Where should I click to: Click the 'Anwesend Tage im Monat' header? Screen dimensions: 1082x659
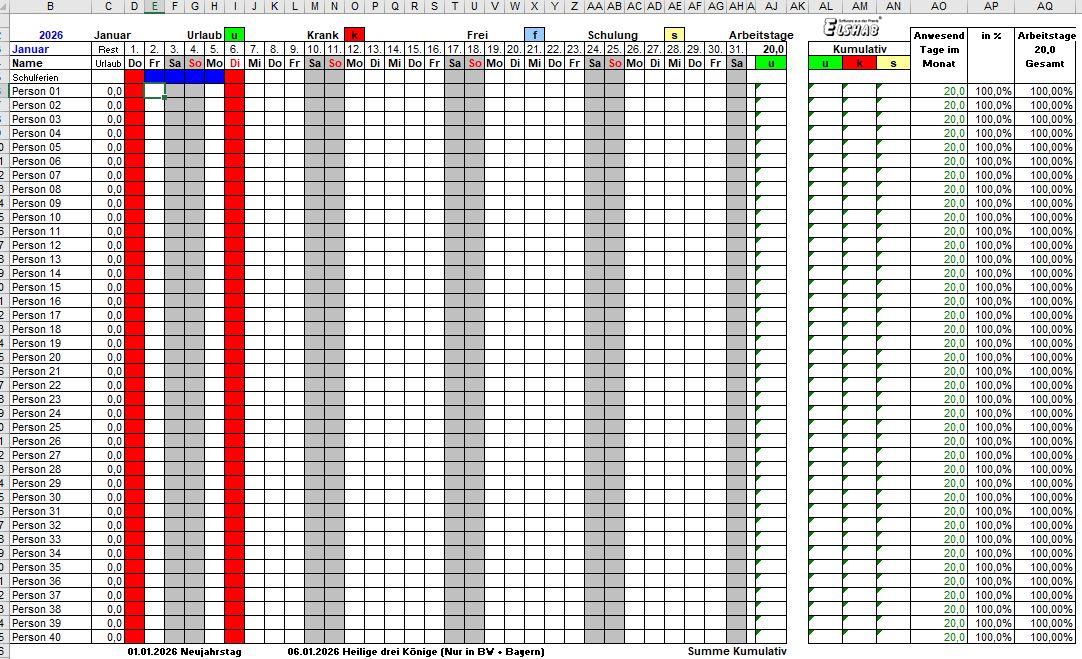click(938, 50)
